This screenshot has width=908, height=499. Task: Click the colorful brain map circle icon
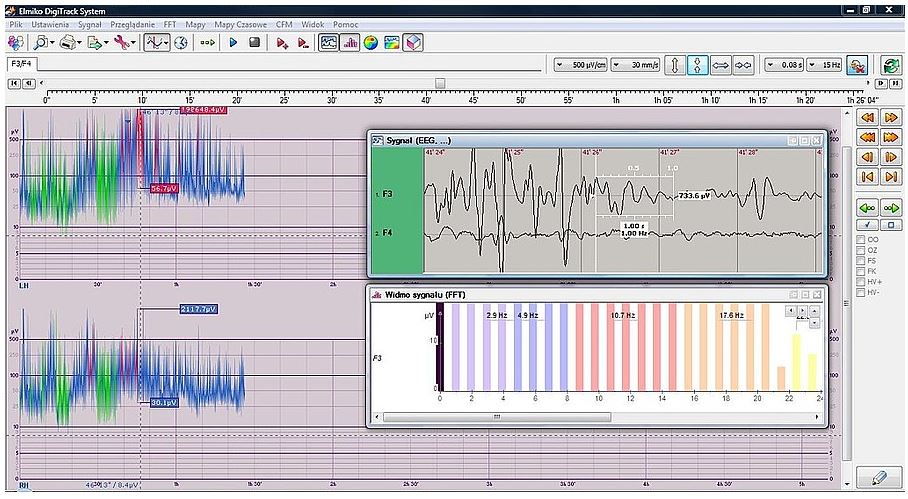370,43
